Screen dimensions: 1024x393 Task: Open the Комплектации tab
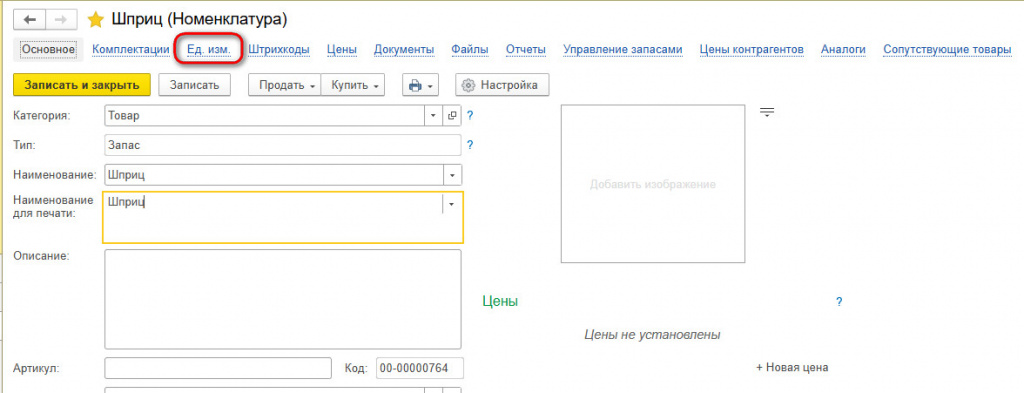[131, 49]
